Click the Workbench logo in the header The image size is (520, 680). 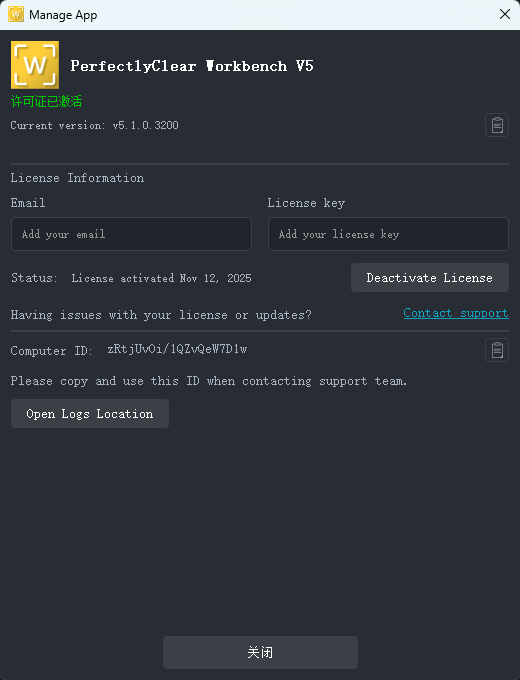[x=35, y=65]
